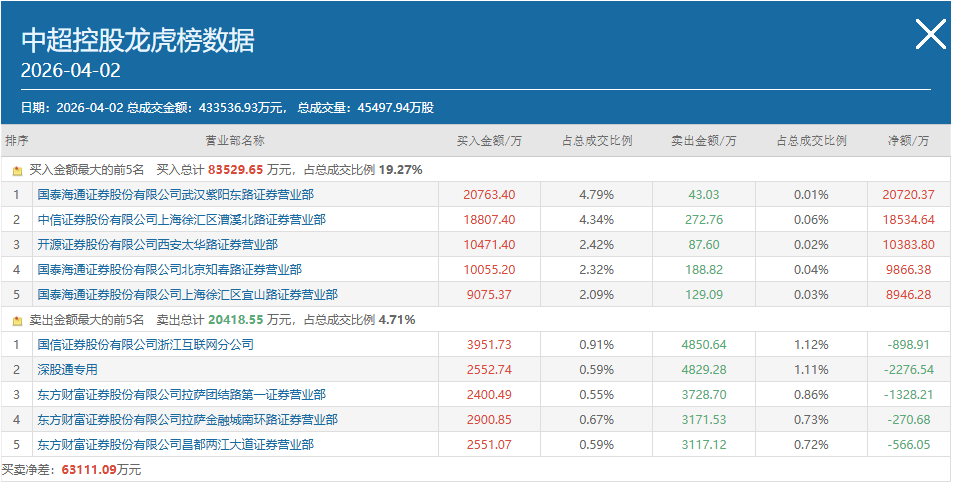Click the icon beside 买入金额最大的前5名

click(17, 171)
